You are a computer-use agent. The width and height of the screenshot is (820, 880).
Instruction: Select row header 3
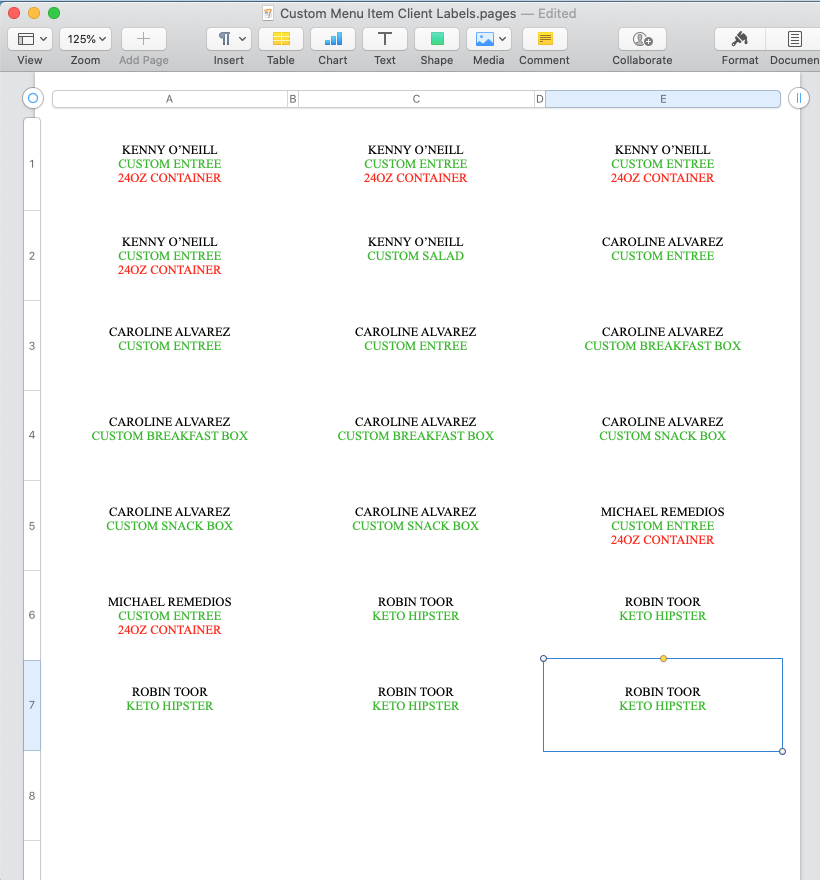point(32,346)
